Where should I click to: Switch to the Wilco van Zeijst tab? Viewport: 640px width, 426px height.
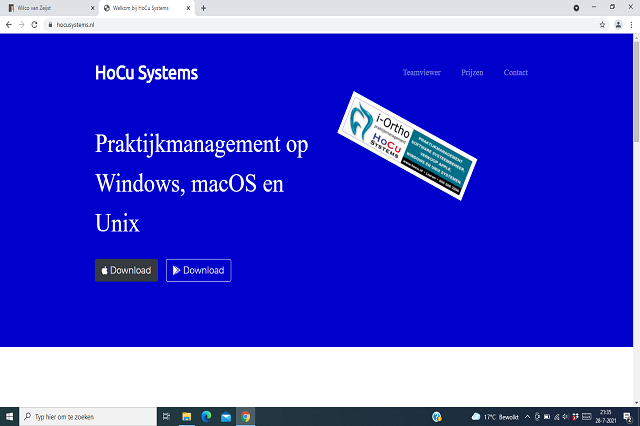click(51, 8)
